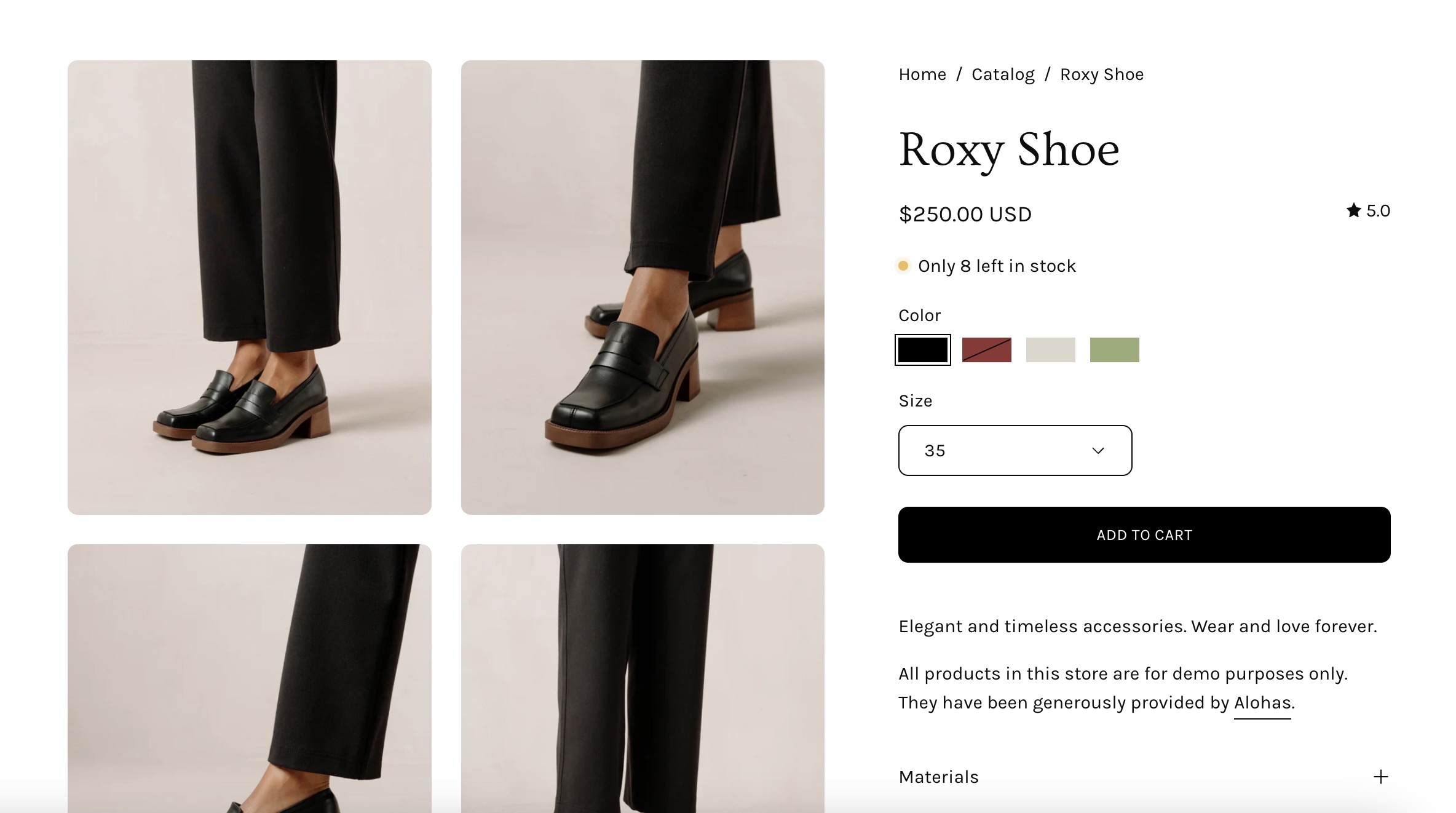Click the chevron arrow in the Size selector
This screenshot has height=813, width=1456.
click(x=1098, y=451)
